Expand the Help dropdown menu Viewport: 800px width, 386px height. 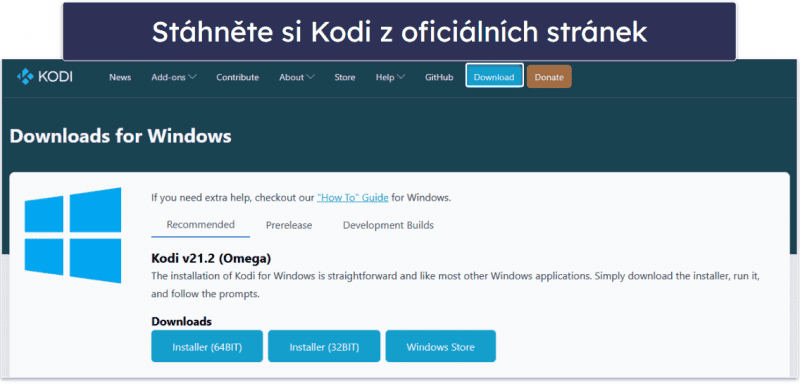pyautogui.click(x=390, y=78)
